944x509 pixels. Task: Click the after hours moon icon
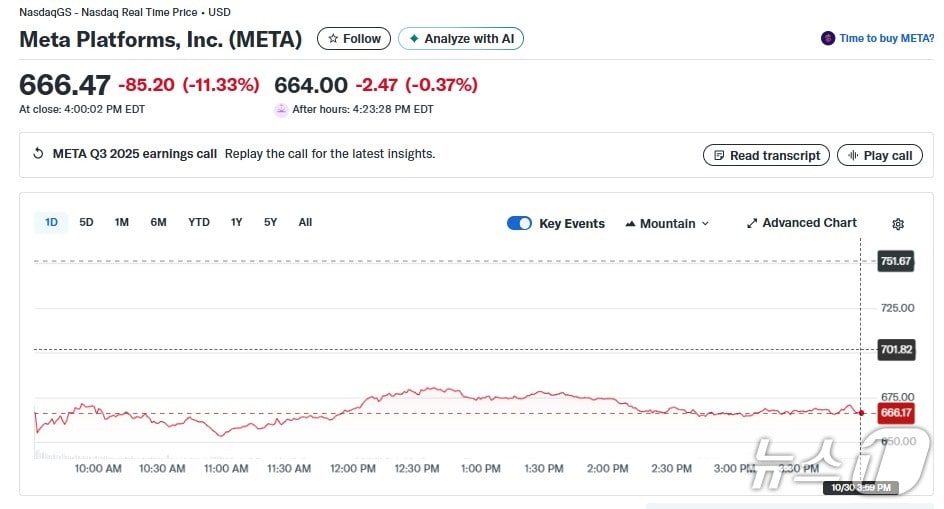click(281, 110)
